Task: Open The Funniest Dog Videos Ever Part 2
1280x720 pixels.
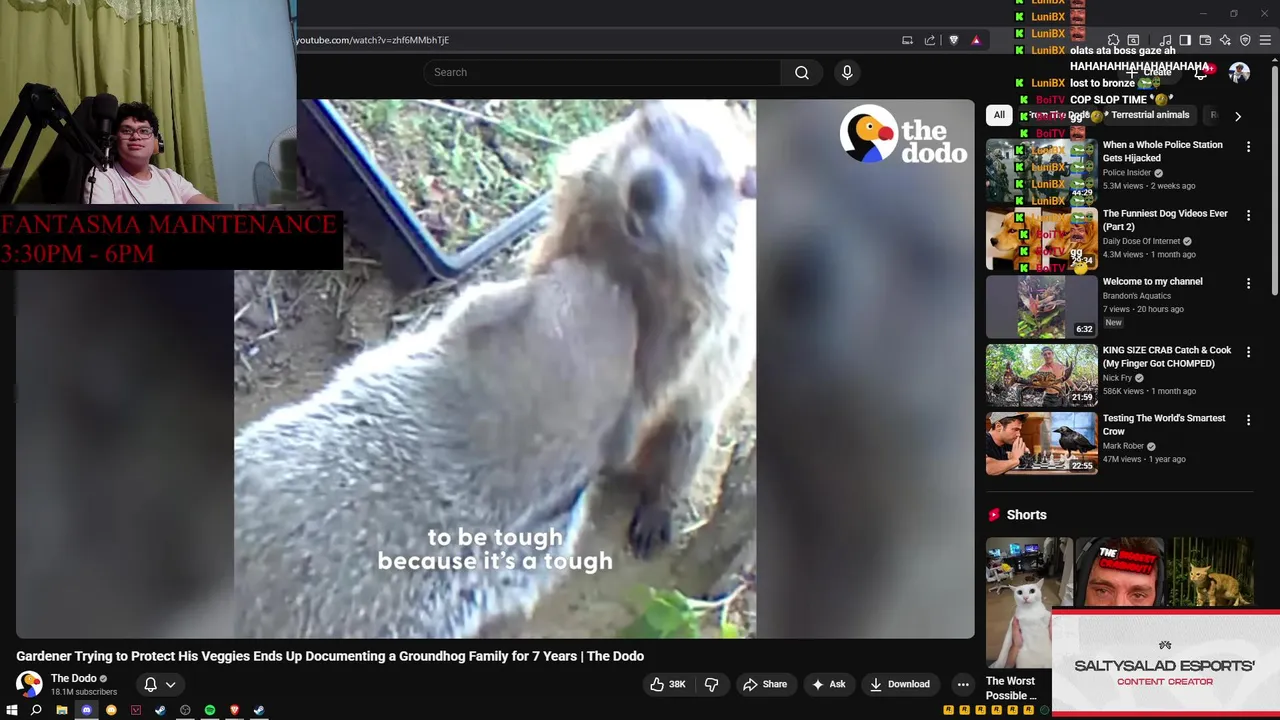Action: [1165, 220]
